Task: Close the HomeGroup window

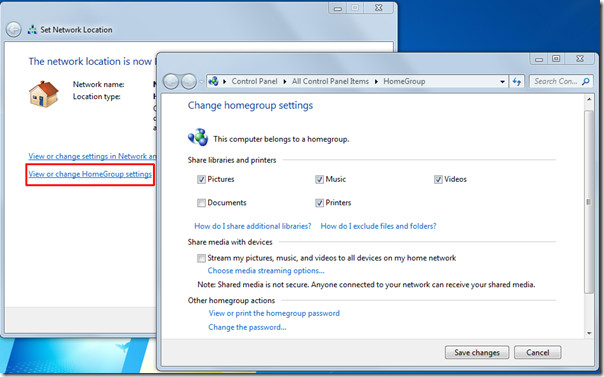Action: click(580, 59)
